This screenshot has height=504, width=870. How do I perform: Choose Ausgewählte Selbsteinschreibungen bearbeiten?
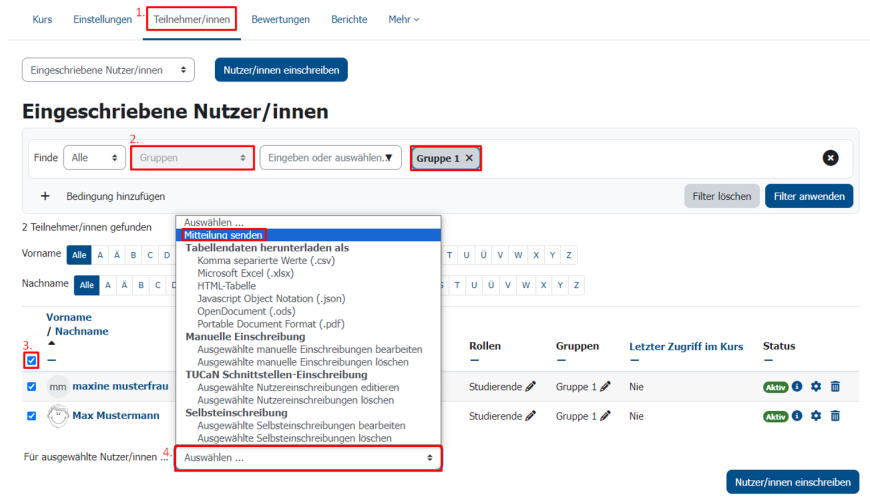[x=301, y=426]
